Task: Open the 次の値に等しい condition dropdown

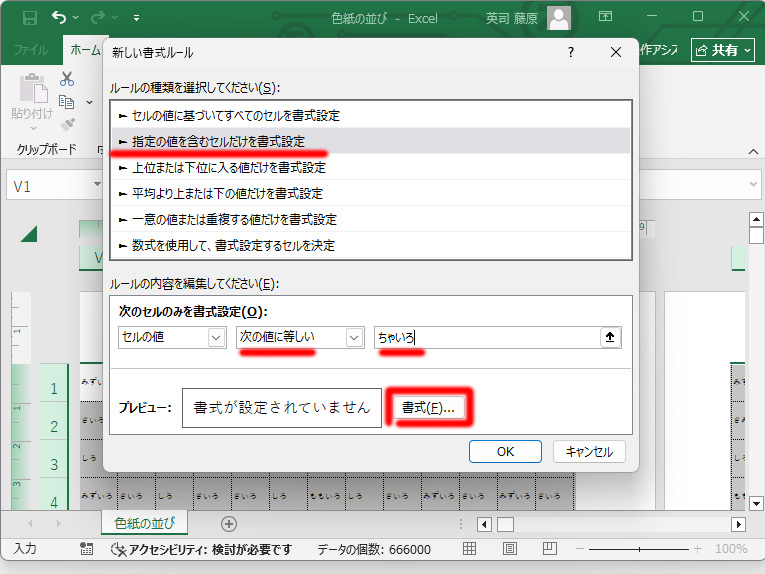Action: tap(300, 338)
